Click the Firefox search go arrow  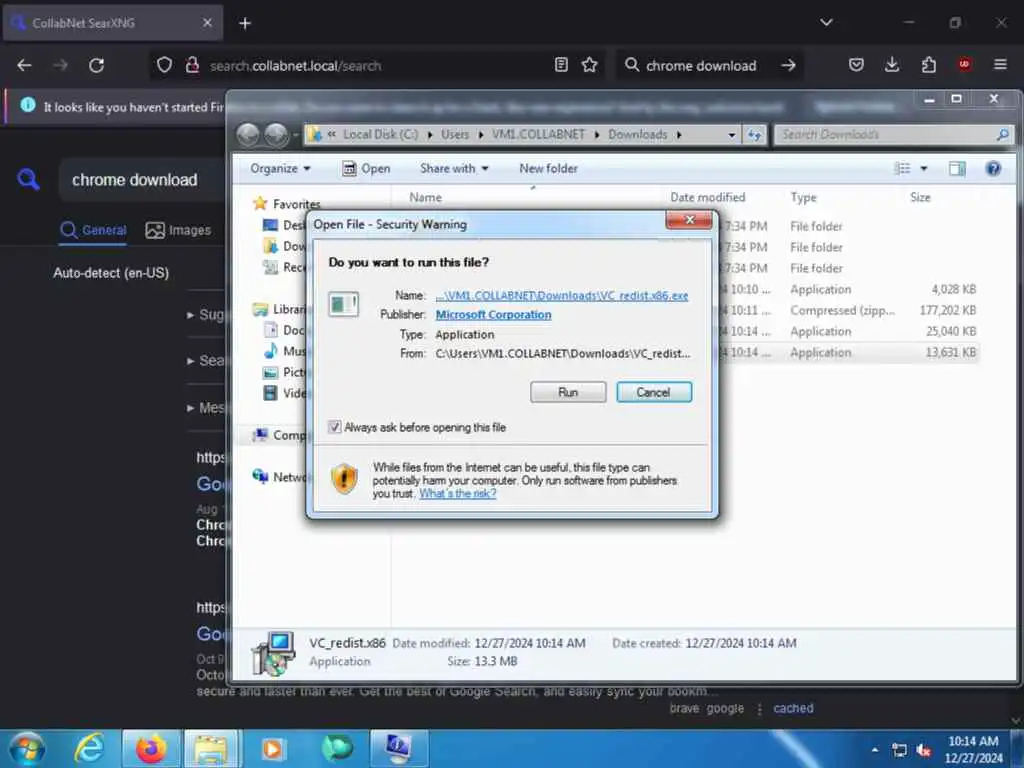(788, 65)
